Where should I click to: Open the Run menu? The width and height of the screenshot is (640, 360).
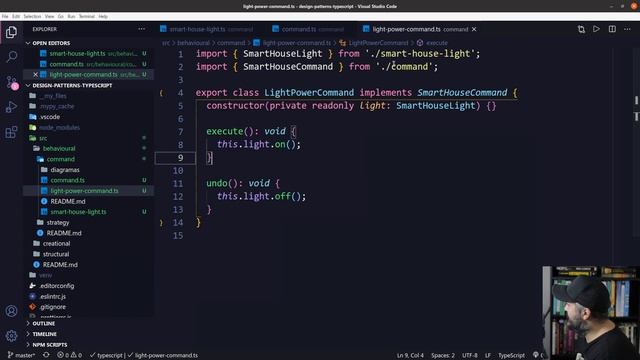point(71,16)
